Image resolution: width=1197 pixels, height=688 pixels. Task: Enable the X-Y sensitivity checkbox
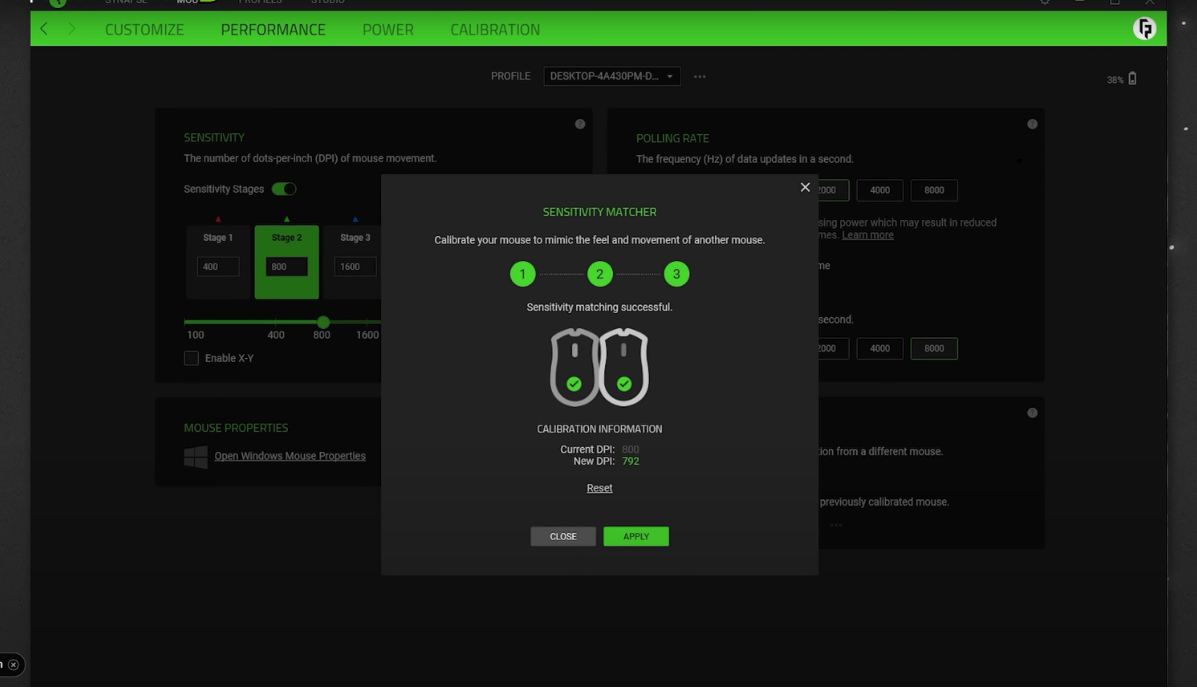191,357
